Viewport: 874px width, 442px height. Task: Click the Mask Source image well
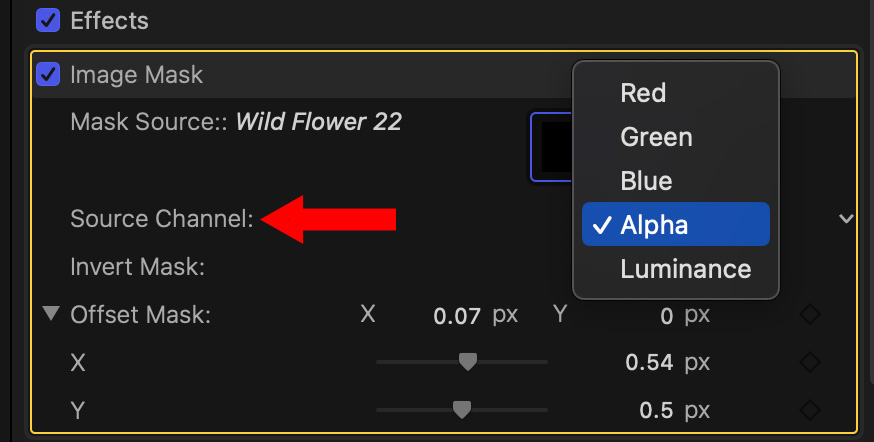click(550, 147)
